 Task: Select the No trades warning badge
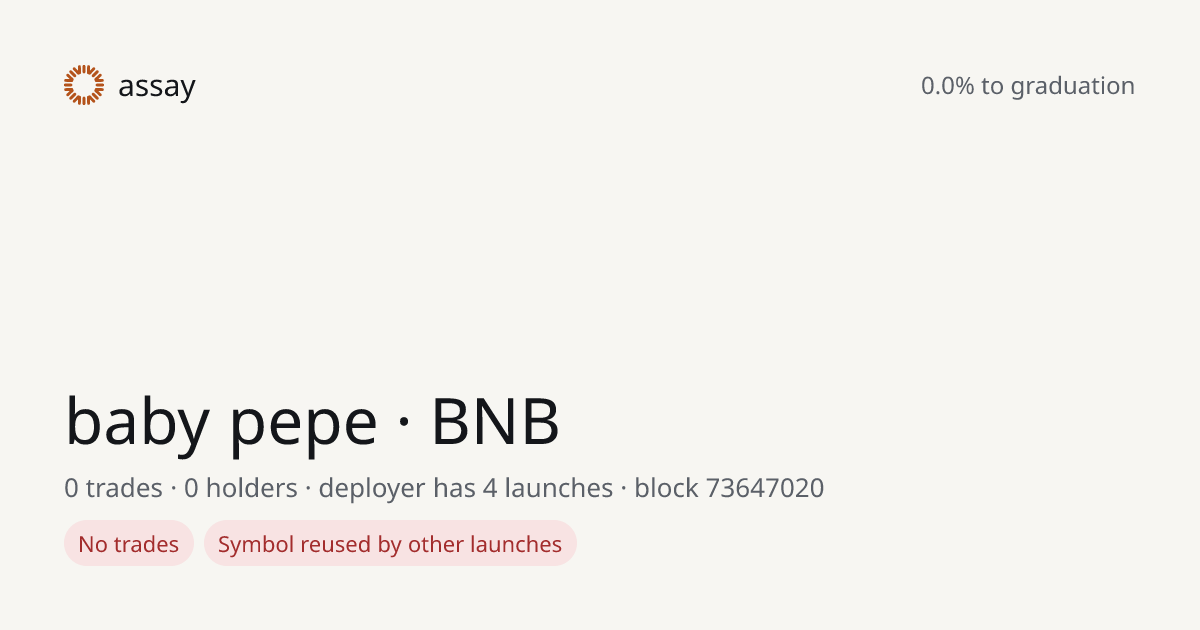click(x=129, y=544)
